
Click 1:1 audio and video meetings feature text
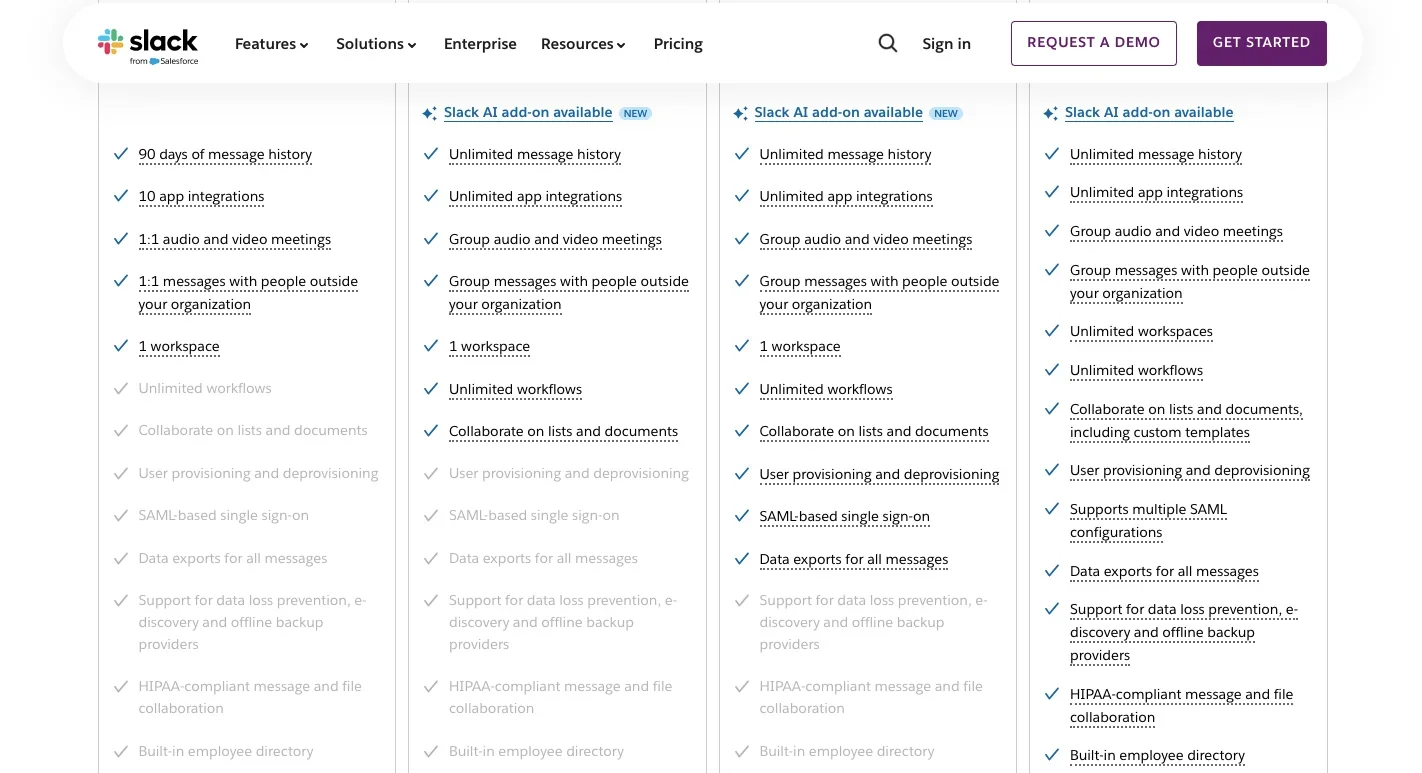tap(235, 240)
